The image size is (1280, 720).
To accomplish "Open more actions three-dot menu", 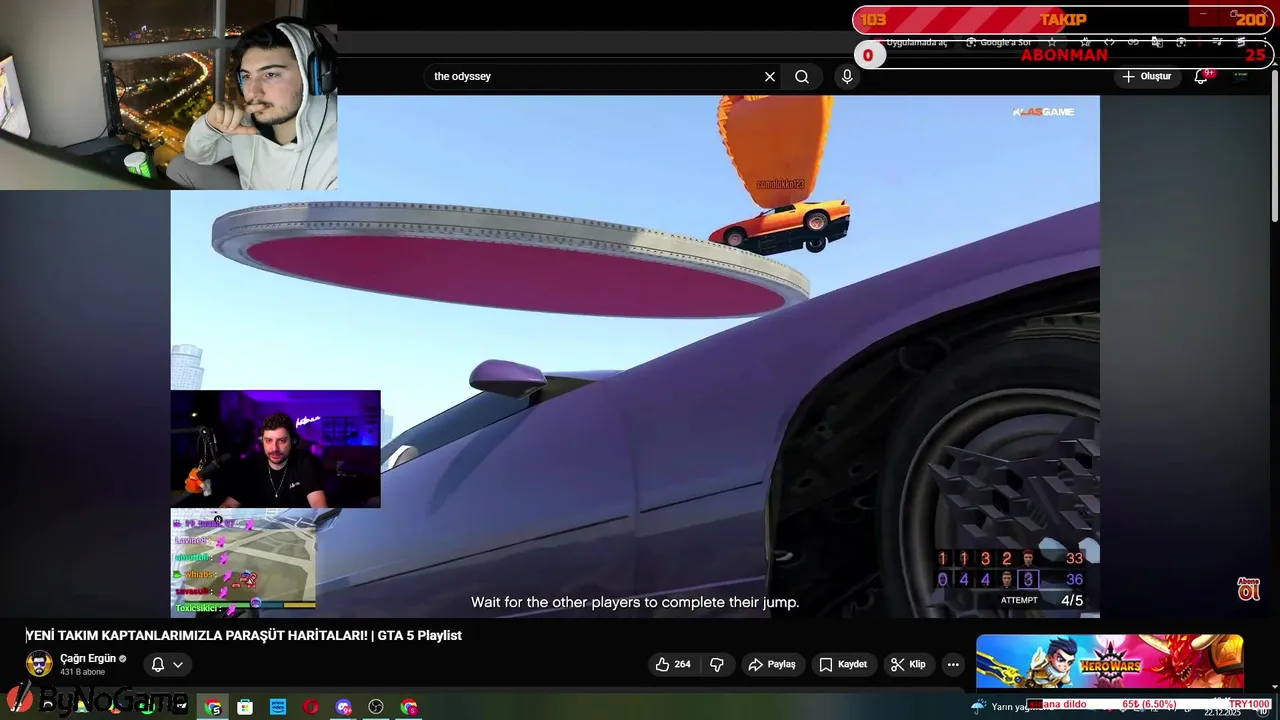I will click(x=953, y=664).
